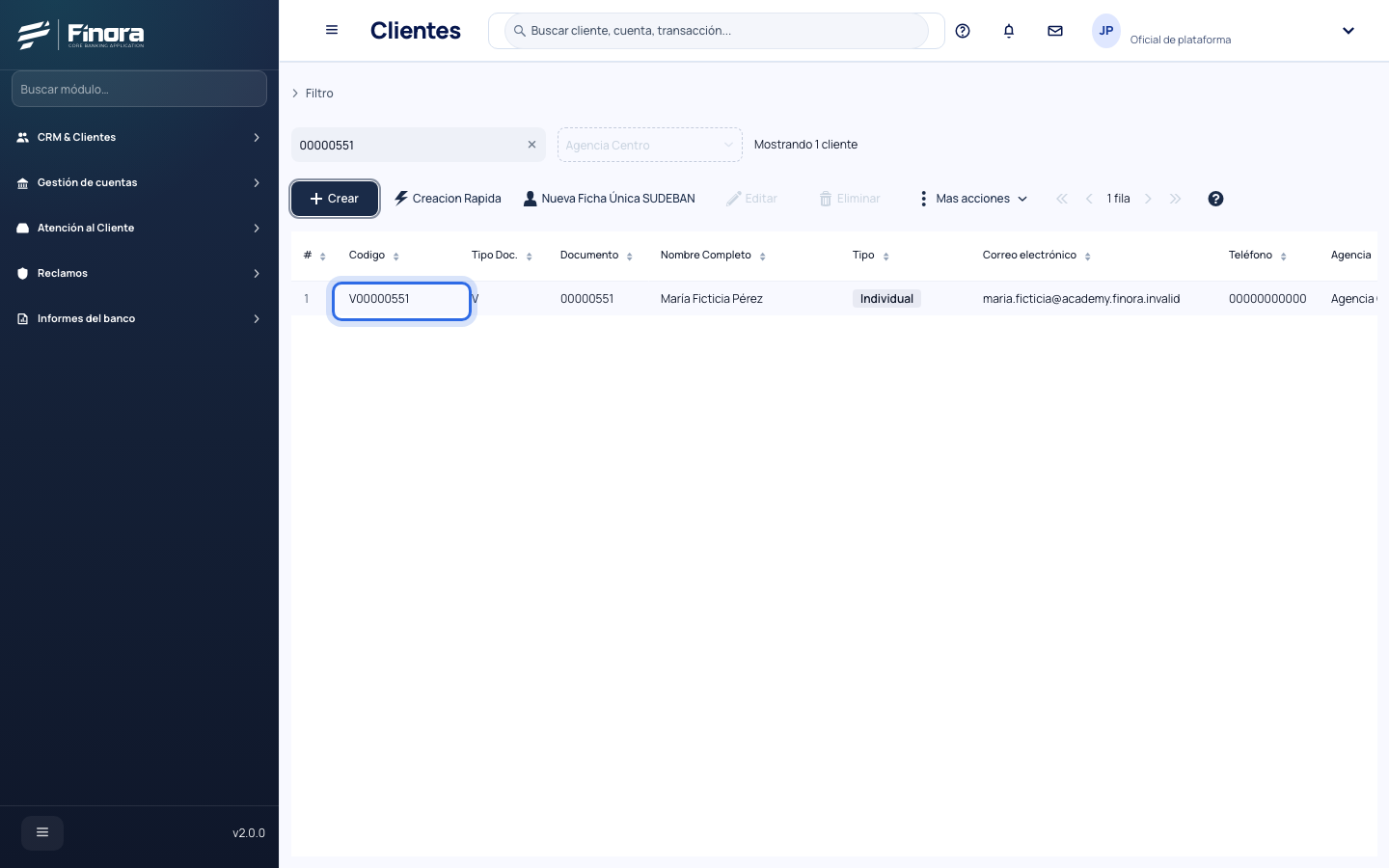The image size is (1389, 868).
Task: Click the JP user avatar
Action: pyautogui.click(x=1106, y=31)
